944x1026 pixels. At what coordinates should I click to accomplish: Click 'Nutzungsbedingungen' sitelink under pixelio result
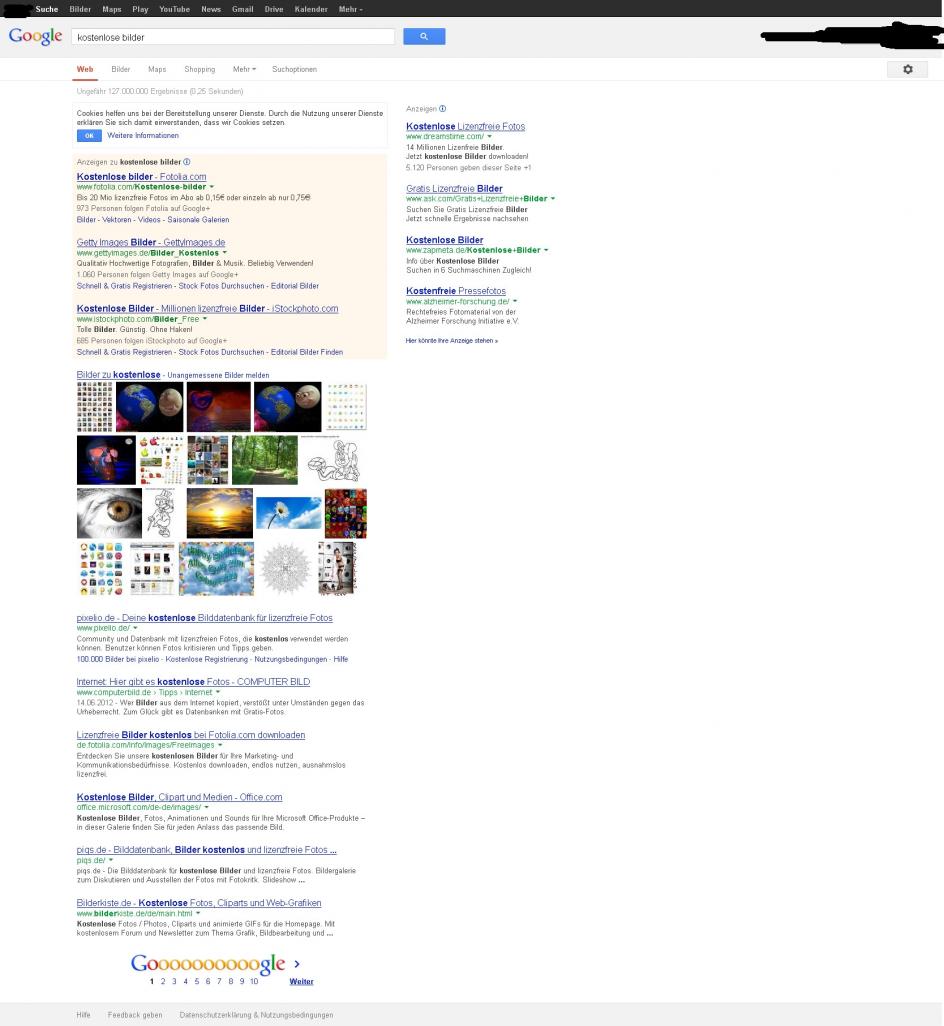(x=290, y=660)
